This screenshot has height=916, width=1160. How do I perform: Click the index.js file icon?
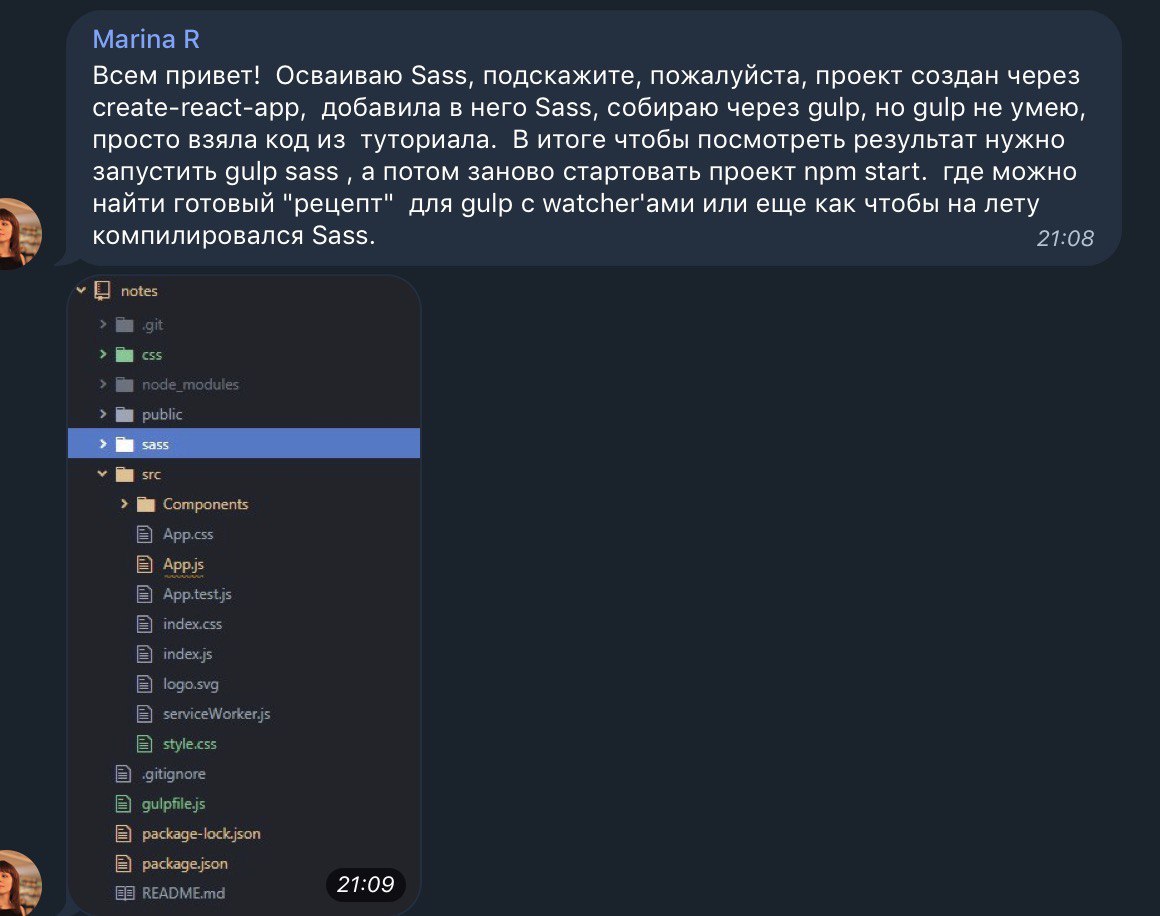(145, 654)
